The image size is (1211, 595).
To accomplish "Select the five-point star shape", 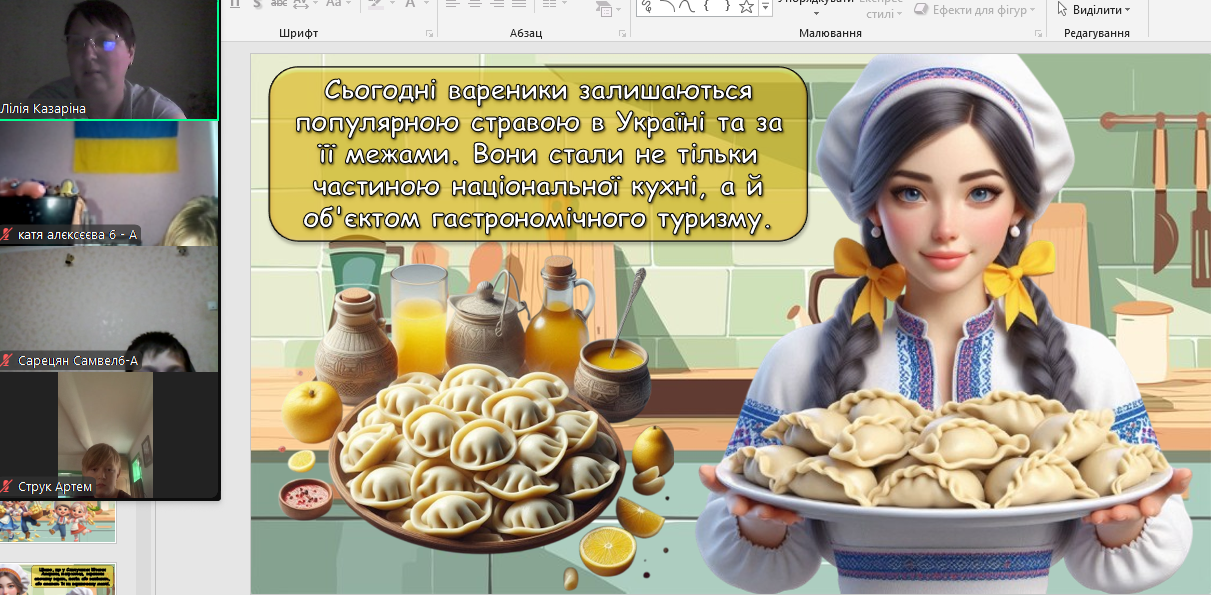I will click(746, 7).
